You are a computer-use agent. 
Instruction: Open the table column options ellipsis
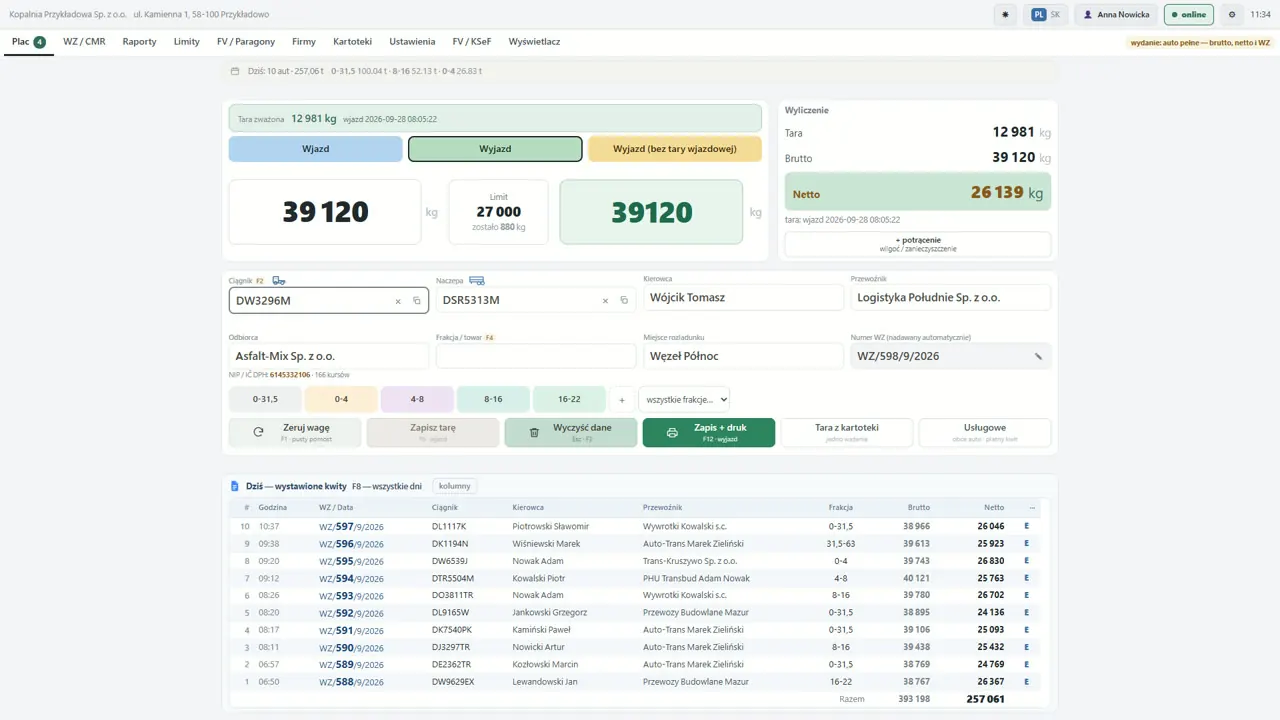(1032, 507)
